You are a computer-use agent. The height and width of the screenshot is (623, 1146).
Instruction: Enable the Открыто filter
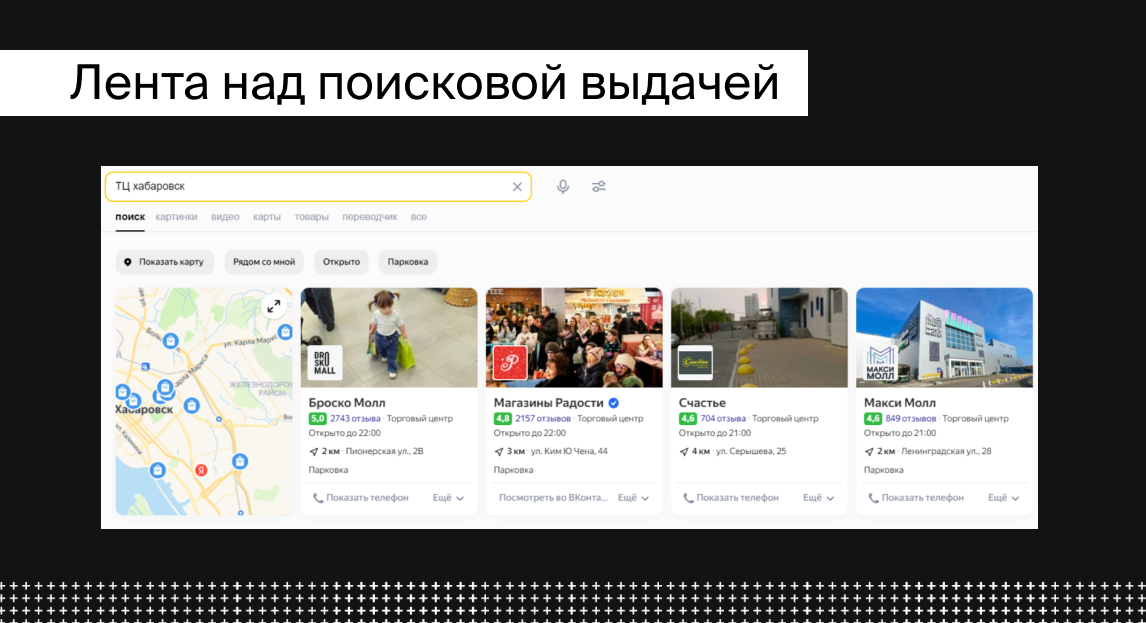click(341, 262)
